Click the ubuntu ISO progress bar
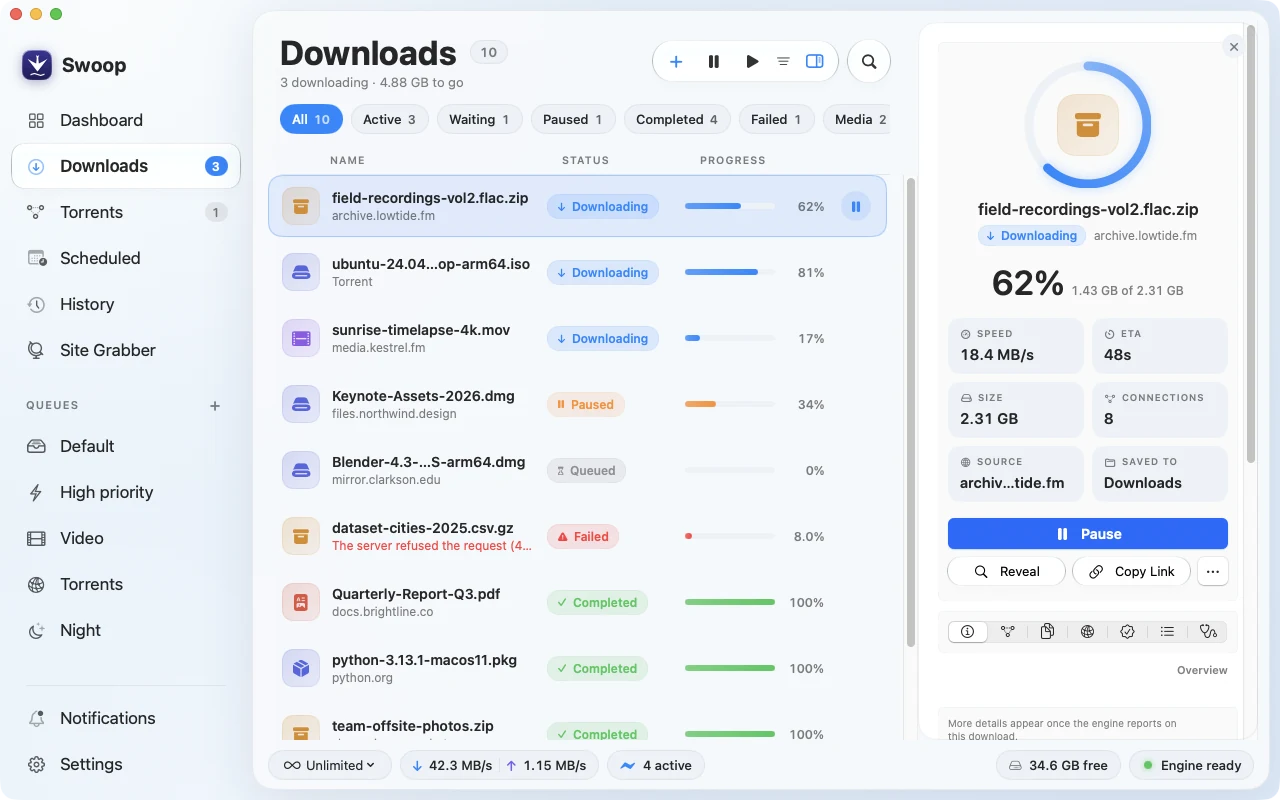This screenshot has width=1280, height=800. point(730,272)
